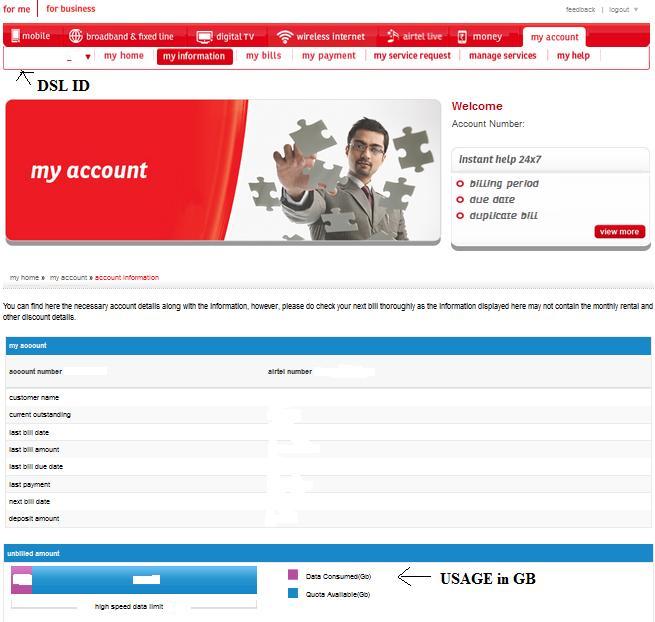Click the airtel live icon
Screen dimensions: 655x622
pos(392,36)
